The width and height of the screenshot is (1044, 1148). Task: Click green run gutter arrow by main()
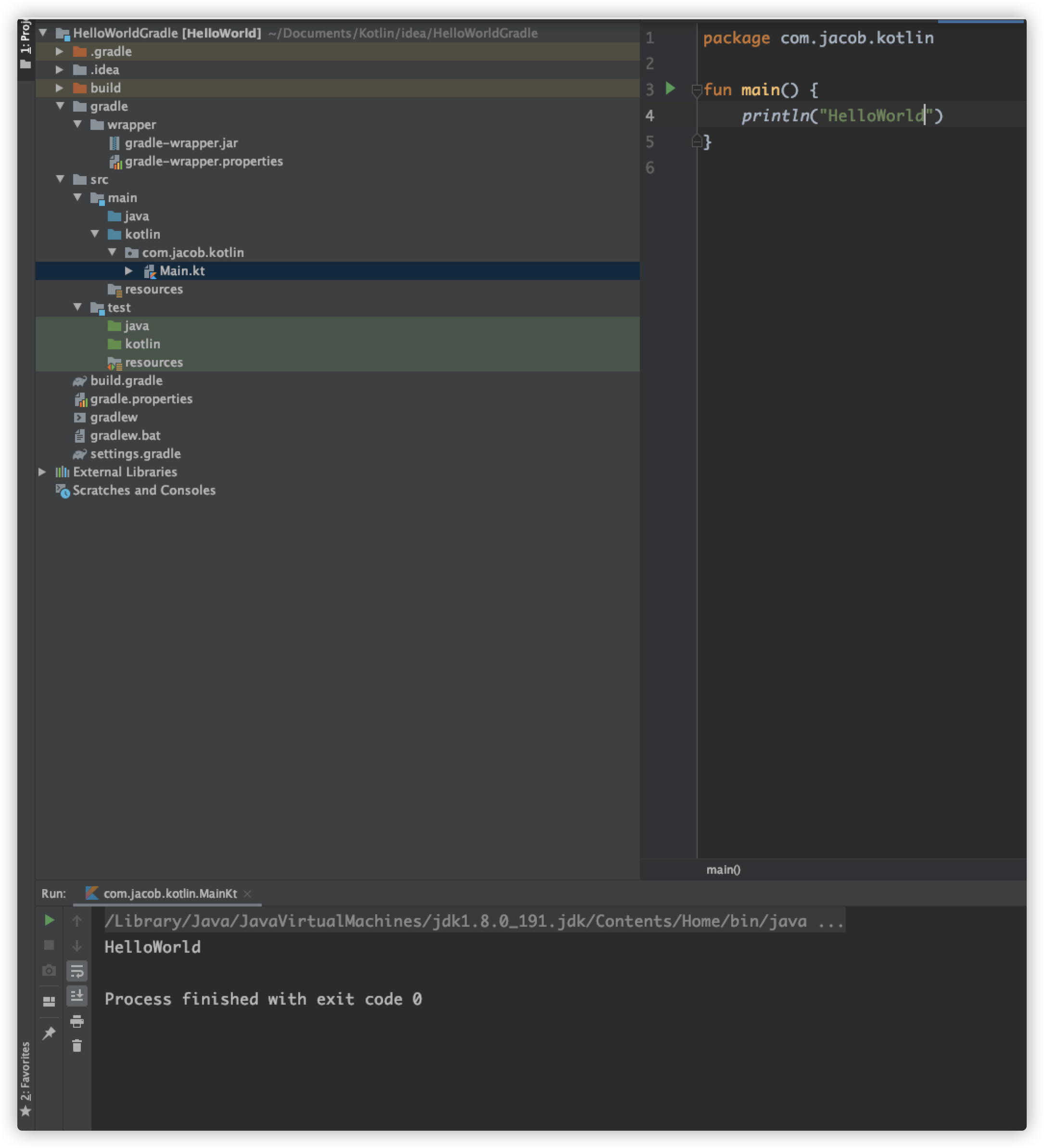[x=670, y=88]
